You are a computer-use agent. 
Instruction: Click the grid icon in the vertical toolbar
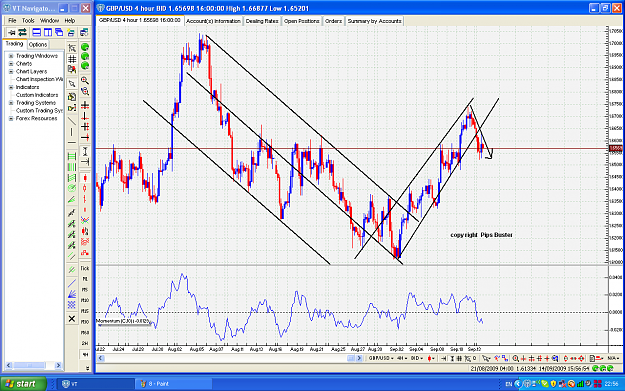(x=72, y=59)
